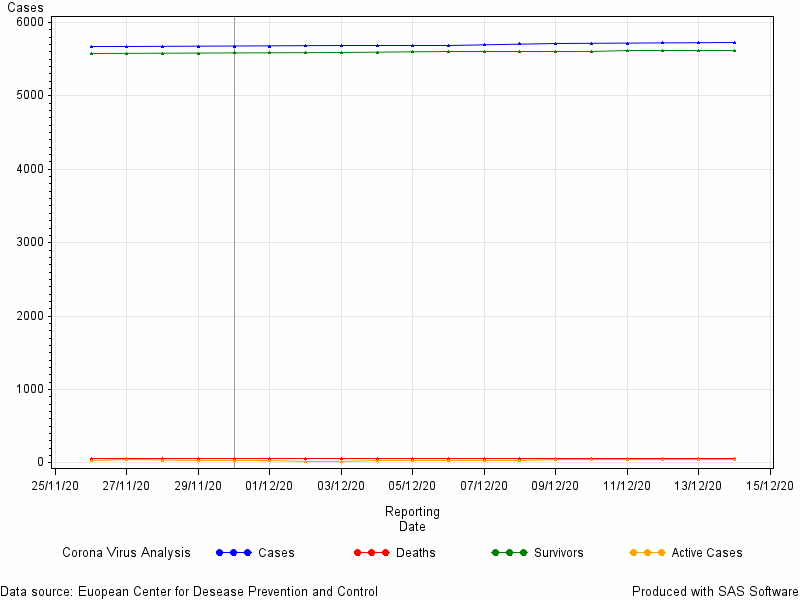This screenshot has width=800, height=600.
Task: Click the 15/12/20 date axis label
Action: 769,485
